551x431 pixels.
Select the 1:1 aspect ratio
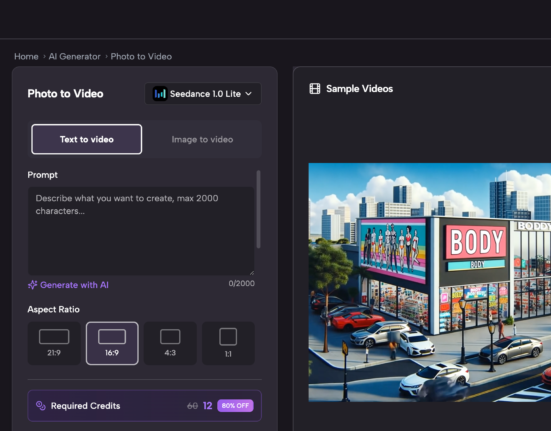point(228,343)
